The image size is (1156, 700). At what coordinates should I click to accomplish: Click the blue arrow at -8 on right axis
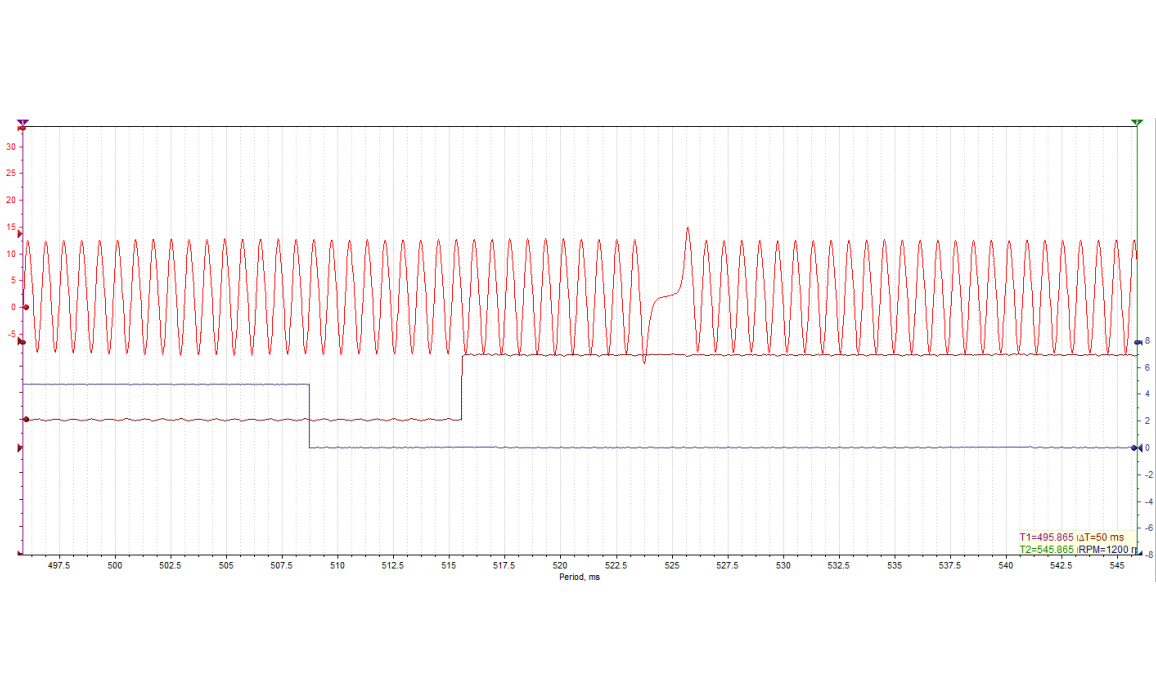click(x=1137, y=554)
